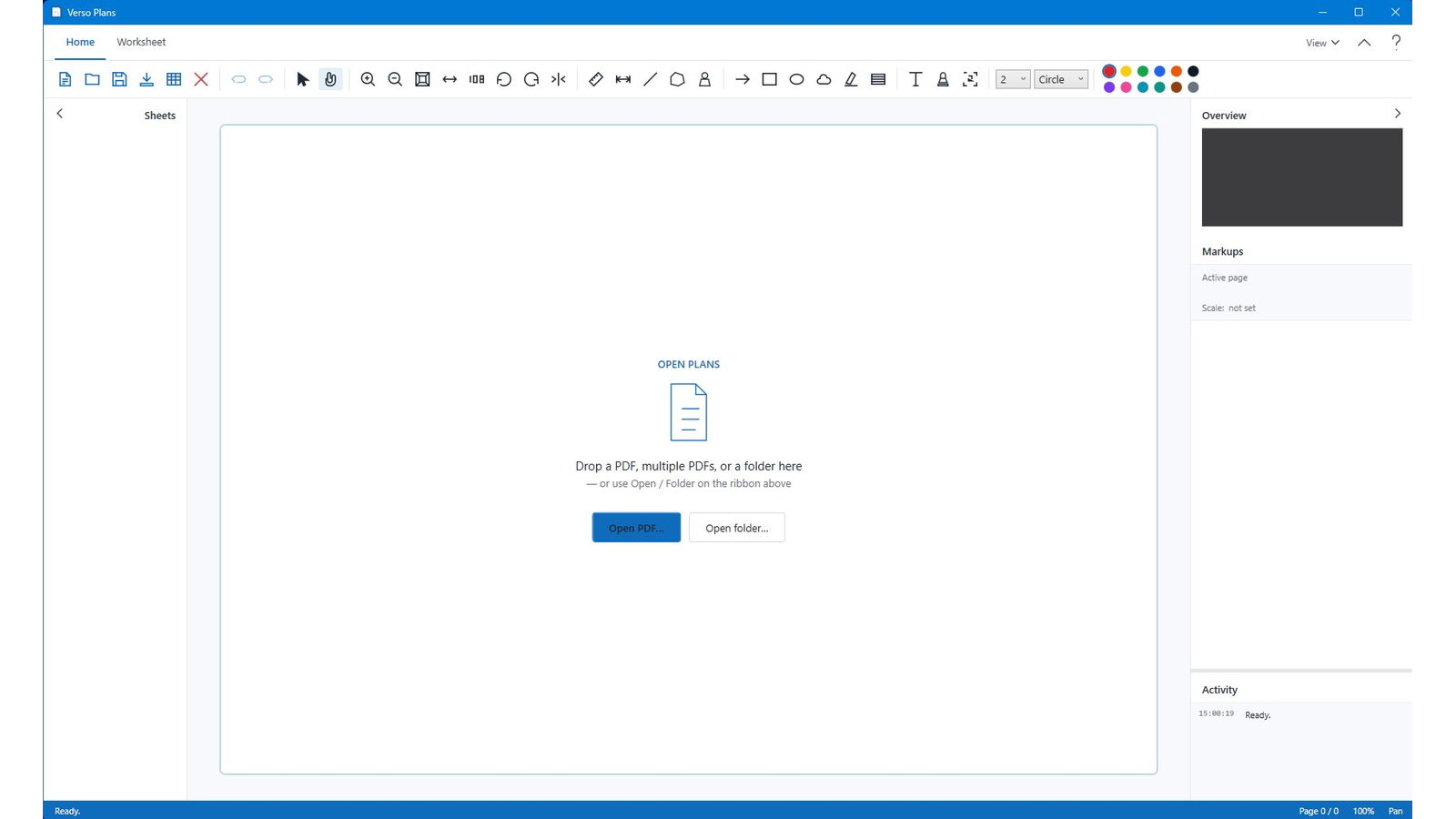Pick the yellow color swatch
The width and height of the screenshot is (1456, 819).
point(1126,71)
